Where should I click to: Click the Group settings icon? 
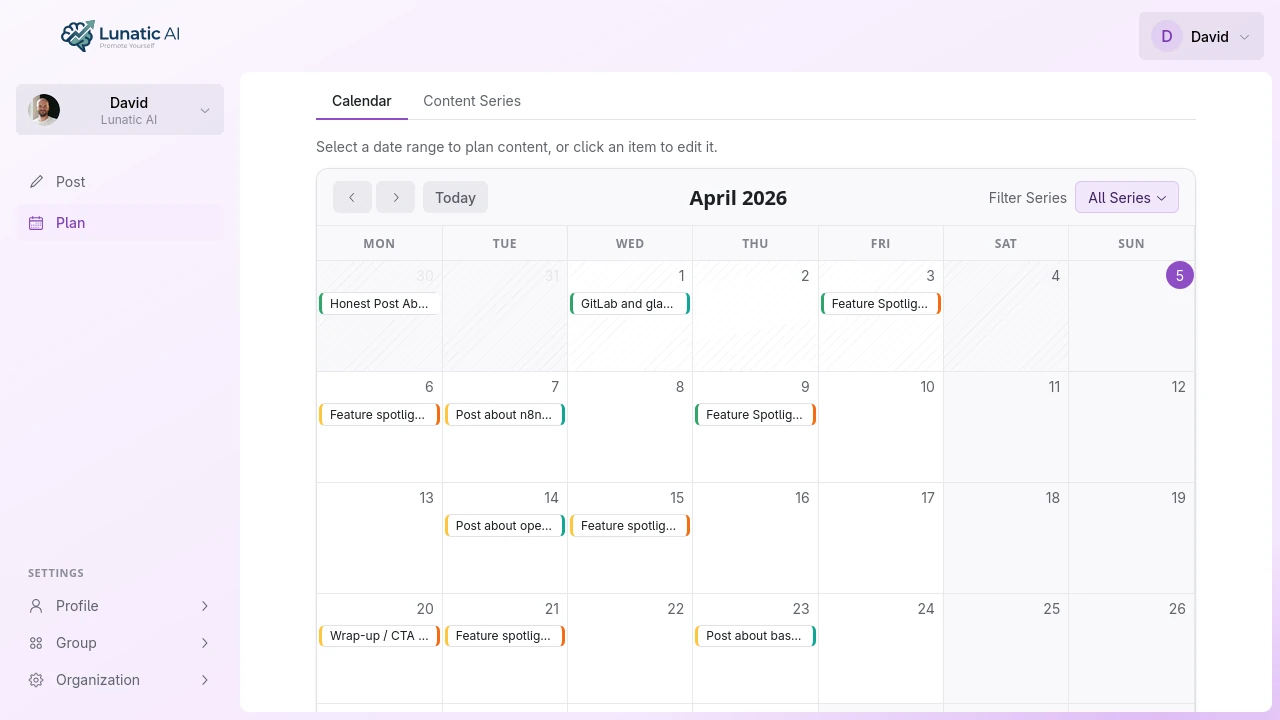(x=36, y=643)
